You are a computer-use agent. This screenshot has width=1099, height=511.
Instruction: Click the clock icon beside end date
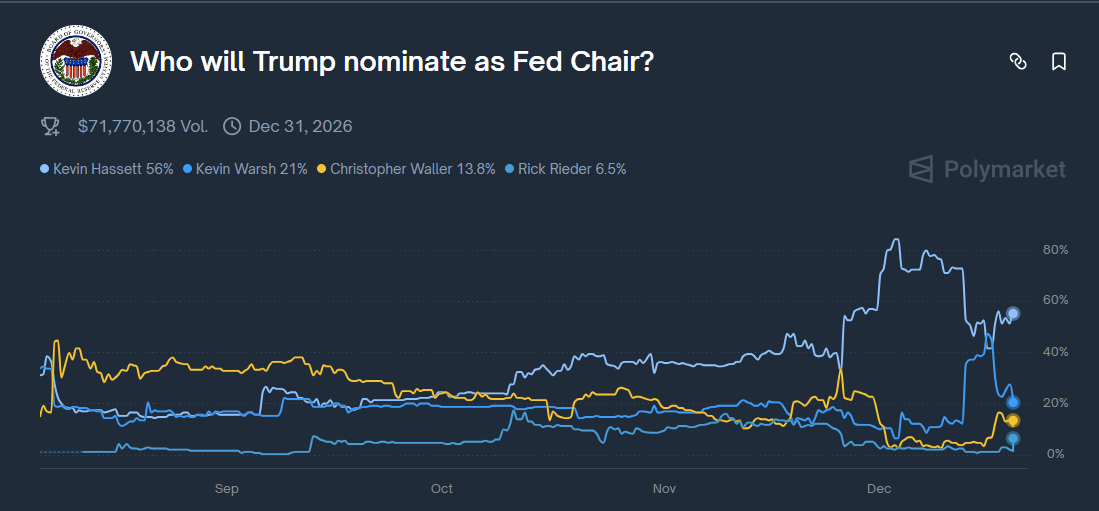click(x=232, y=126)
